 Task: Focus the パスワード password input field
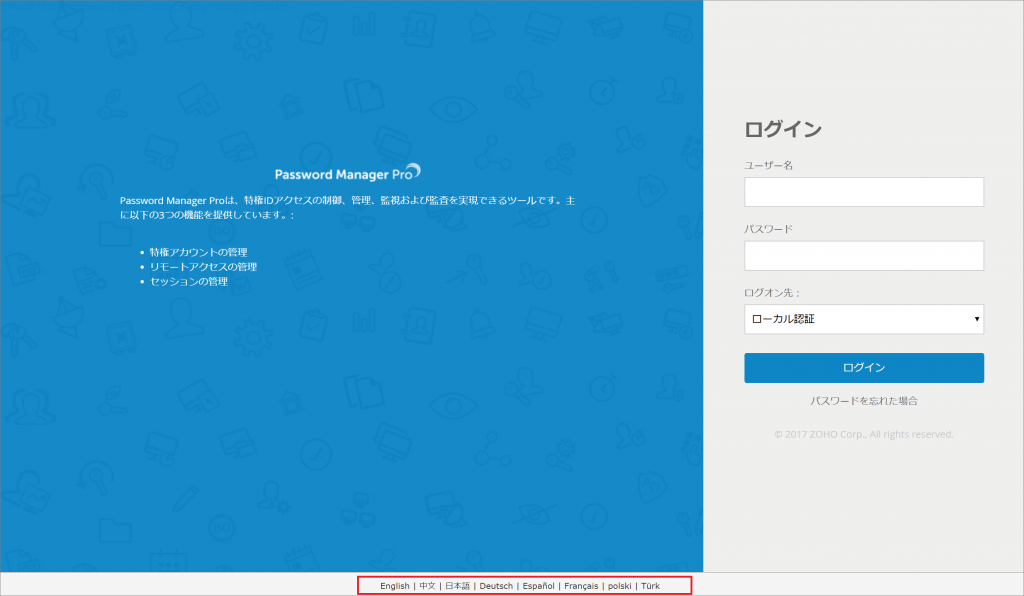pyautogui.click(x=863, y=256)
